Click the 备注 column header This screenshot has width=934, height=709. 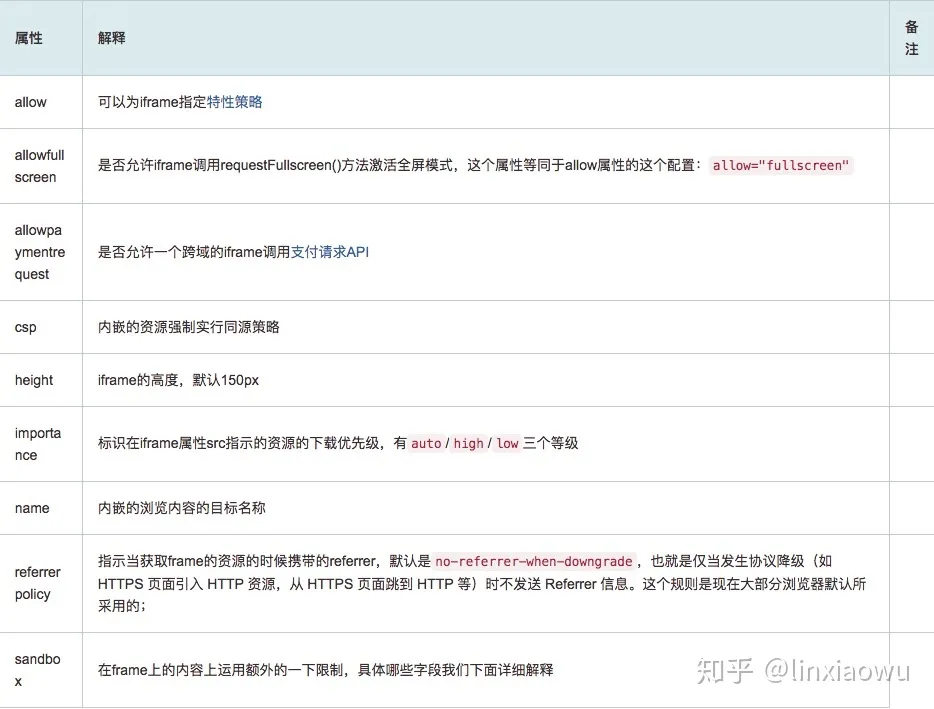point(911,38)
